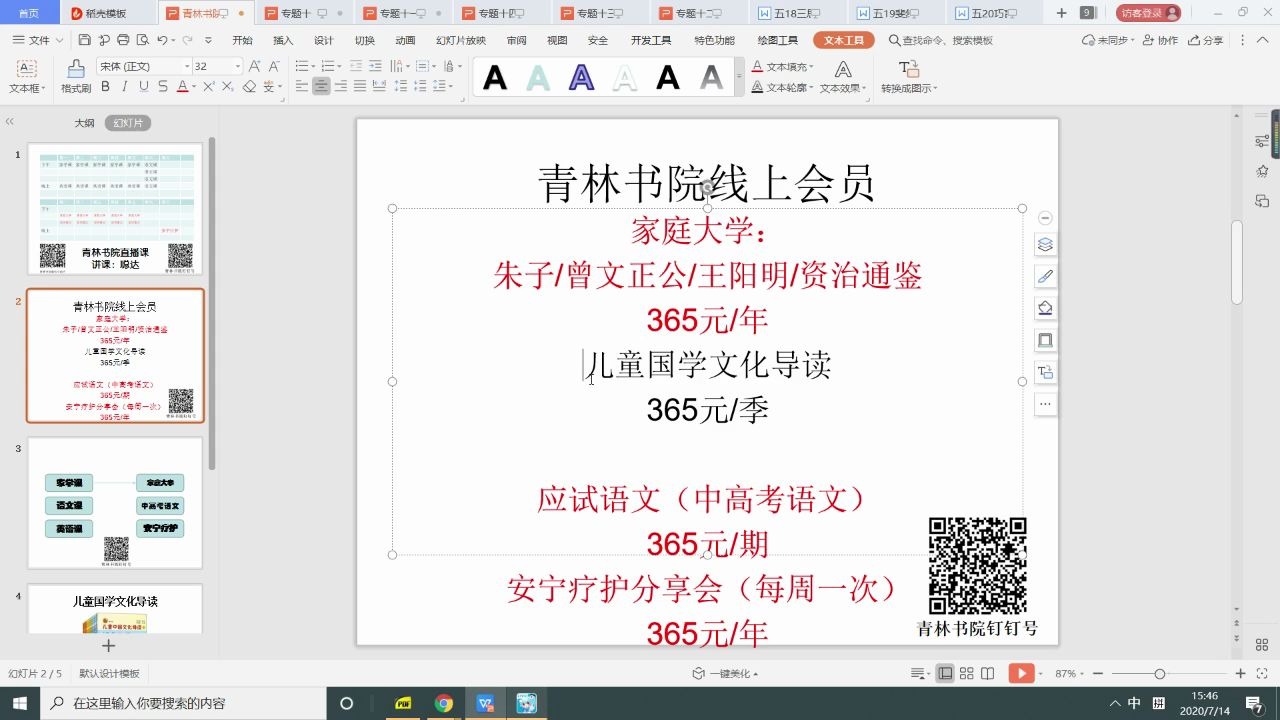Toggle Strikethrough formatting
Viewport: 1280px width, 720px height.
[163, 87]
